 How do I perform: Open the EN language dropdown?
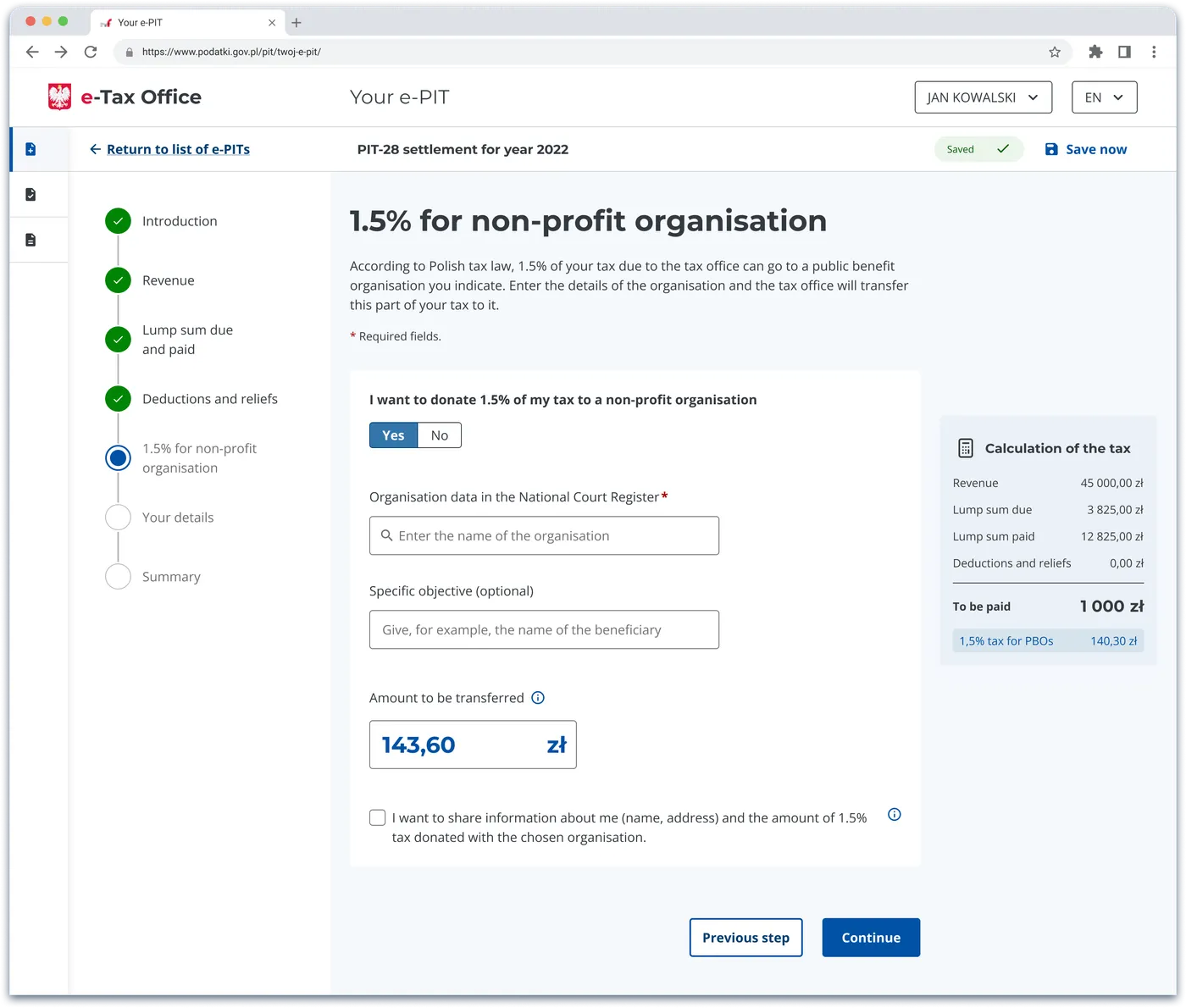tap(1105, 97)
